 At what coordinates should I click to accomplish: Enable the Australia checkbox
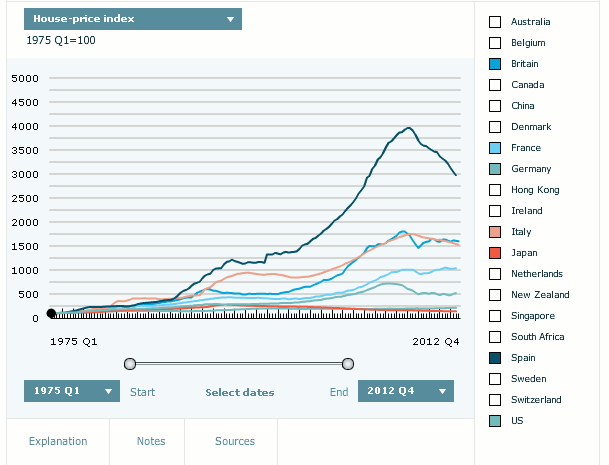coord(494,22)
